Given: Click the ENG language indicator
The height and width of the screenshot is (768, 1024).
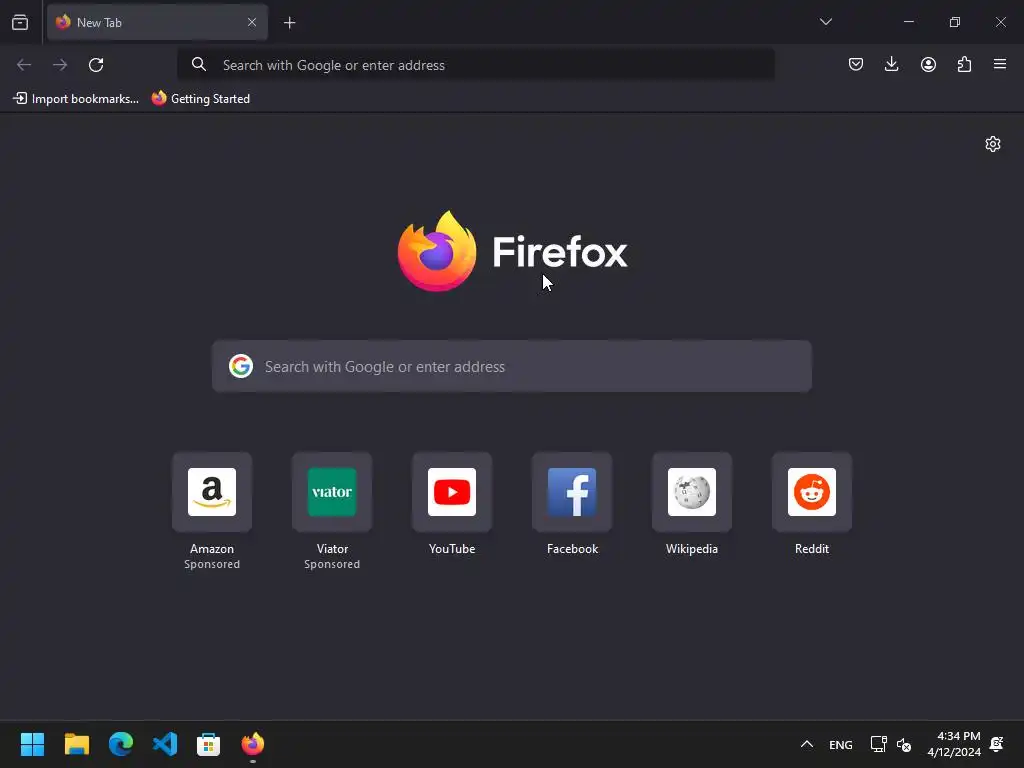Looking at the screenshot, I should pos(840,744).
